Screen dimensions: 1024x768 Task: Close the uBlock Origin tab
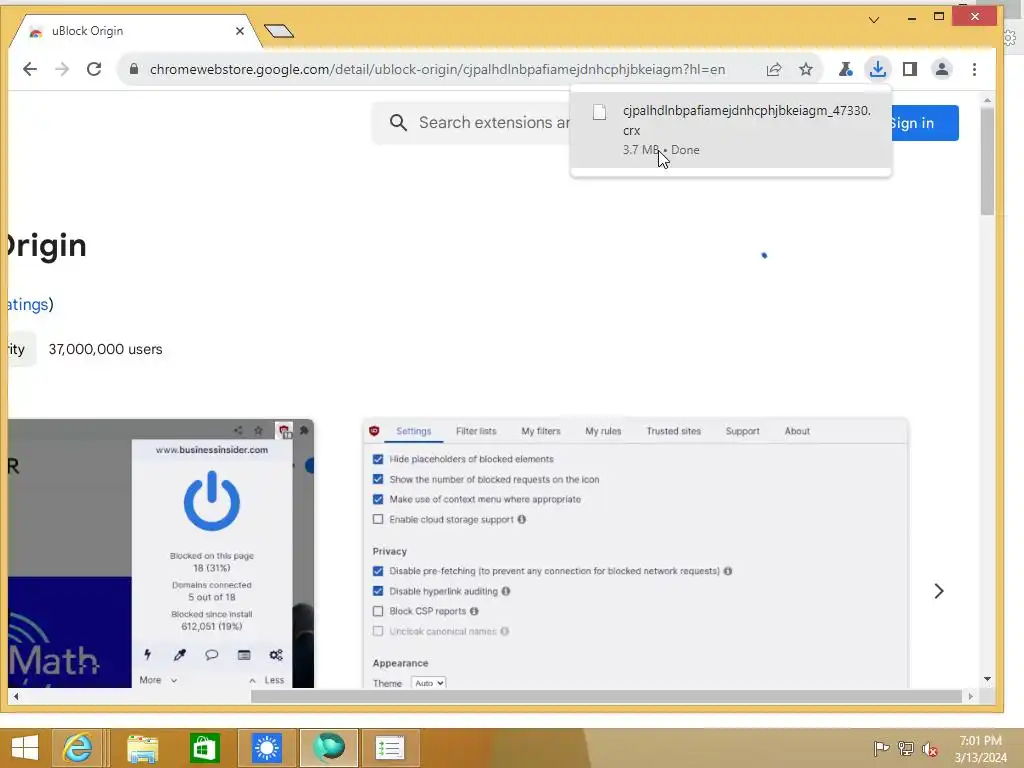coord(240,31)
